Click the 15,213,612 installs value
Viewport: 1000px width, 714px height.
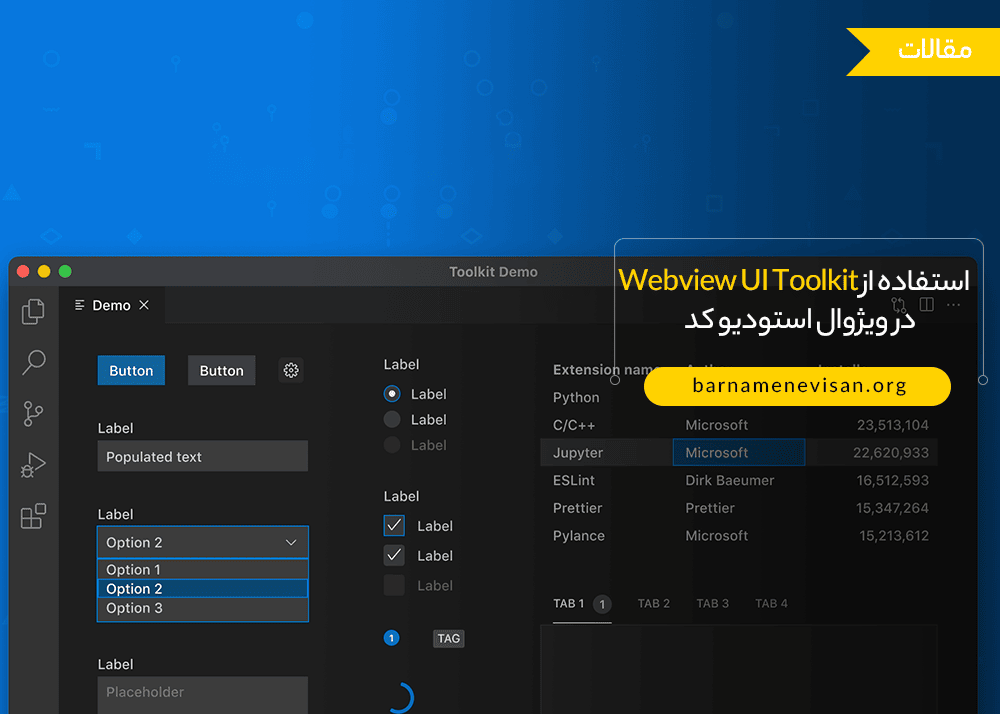click(x=893, y=536)
